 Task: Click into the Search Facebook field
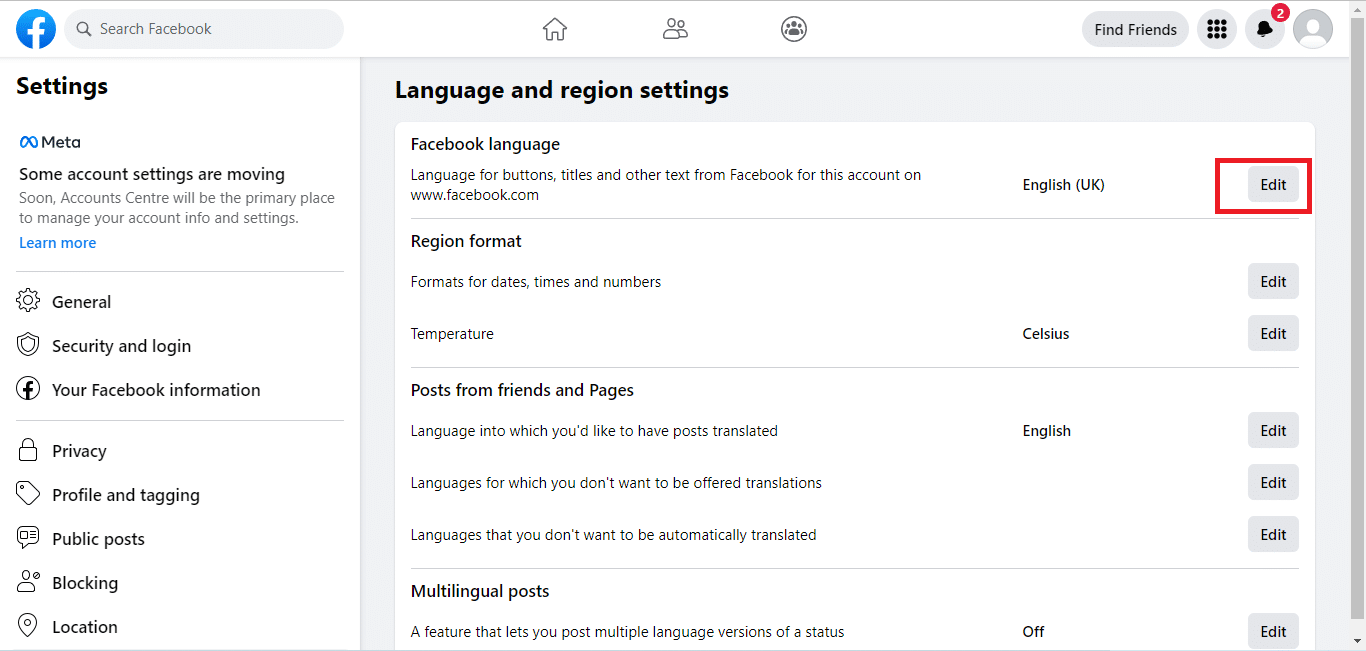pos(204,29)
